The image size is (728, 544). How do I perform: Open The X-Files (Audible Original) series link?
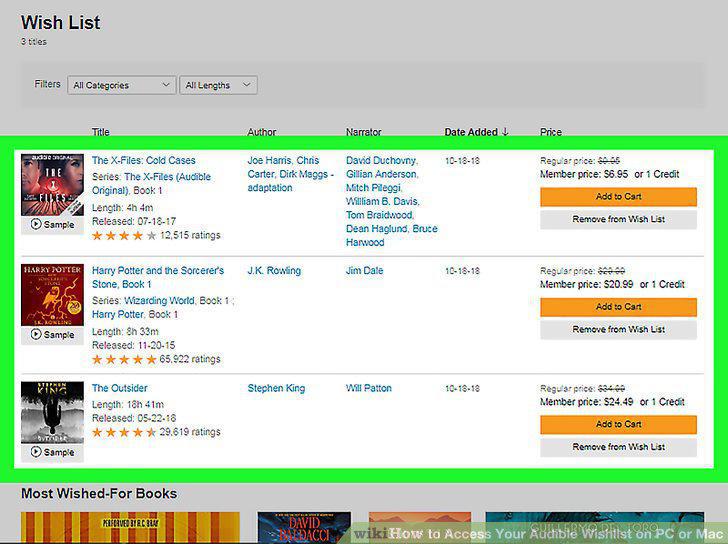coord(151,183)
